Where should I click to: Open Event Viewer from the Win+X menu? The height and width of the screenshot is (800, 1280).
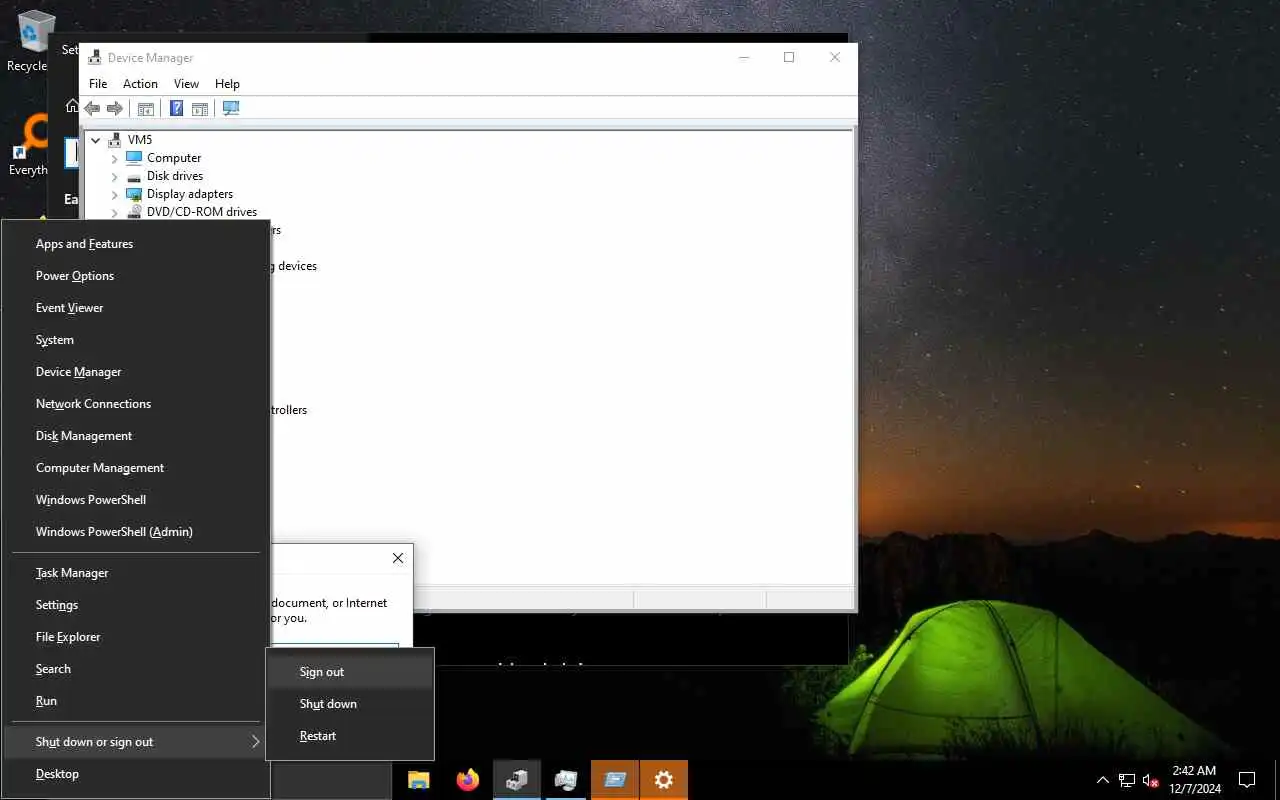(x=136, y=308)
